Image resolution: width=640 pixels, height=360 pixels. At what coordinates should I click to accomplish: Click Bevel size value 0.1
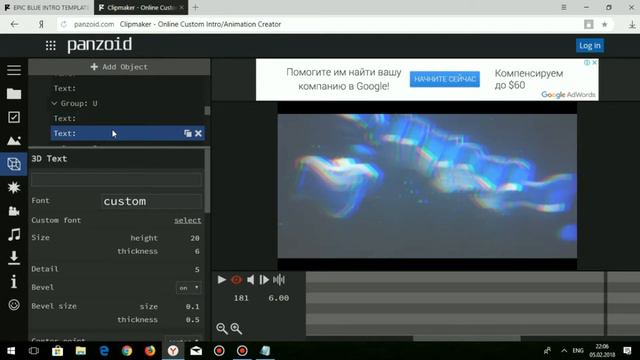tap(193, 307)
